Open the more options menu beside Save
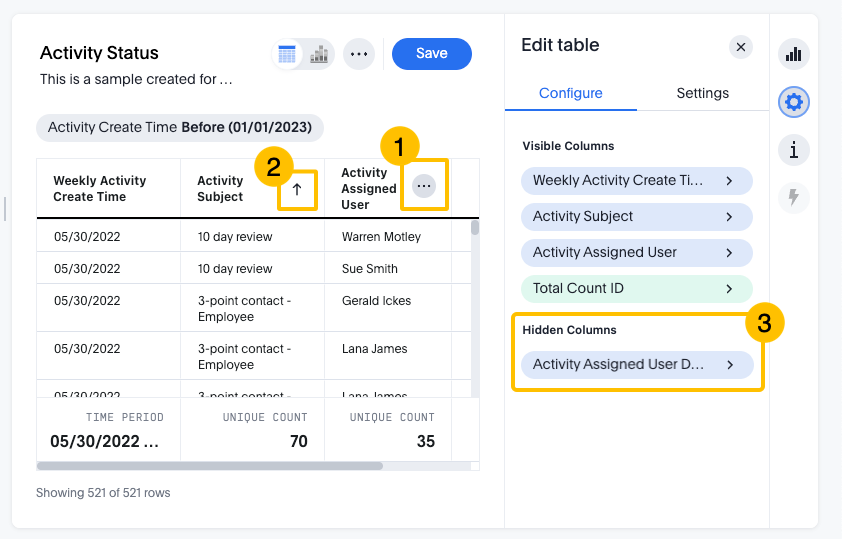Image resolution: width=842 pixels, height=539 pixels. [x=359, y=54]
